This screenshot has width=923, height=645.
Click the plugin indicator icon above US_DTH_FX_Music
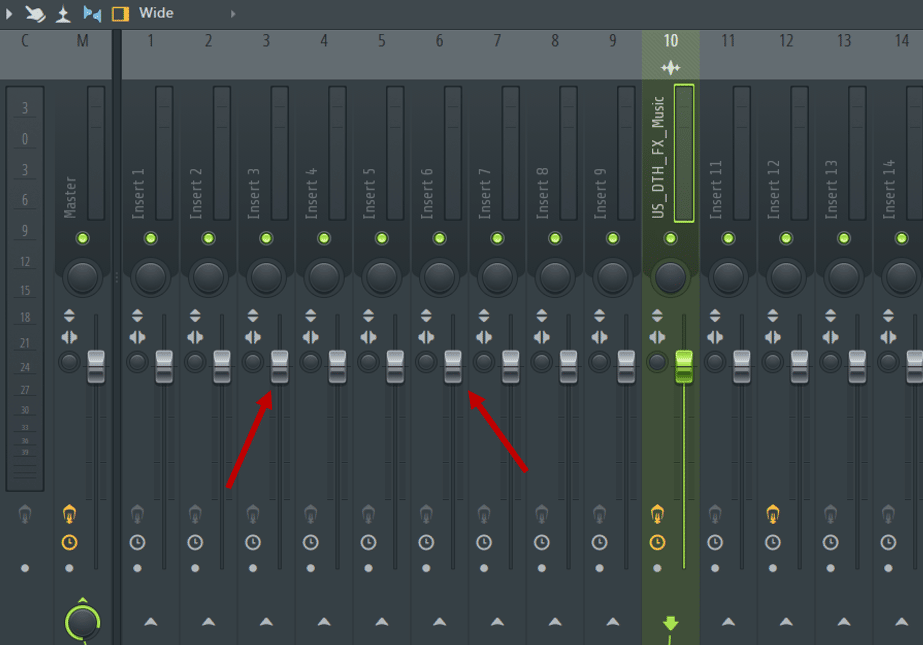pyautogui.click(x=670, y=67)
